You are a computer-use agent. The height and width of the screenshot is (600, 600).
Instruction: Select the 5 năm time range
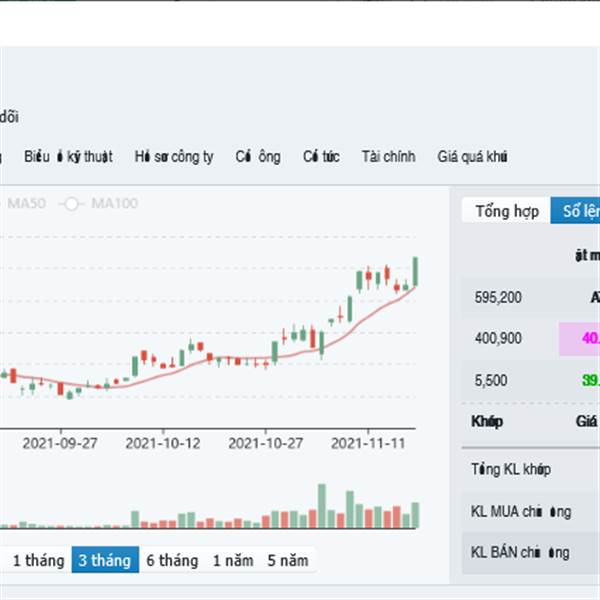pos(288,560)
